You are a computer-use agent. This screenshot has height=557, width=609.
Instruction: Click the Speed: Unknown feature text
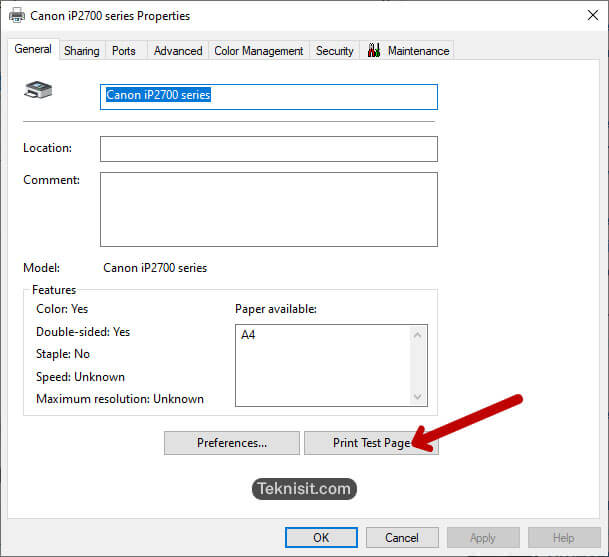coord(80,377)
